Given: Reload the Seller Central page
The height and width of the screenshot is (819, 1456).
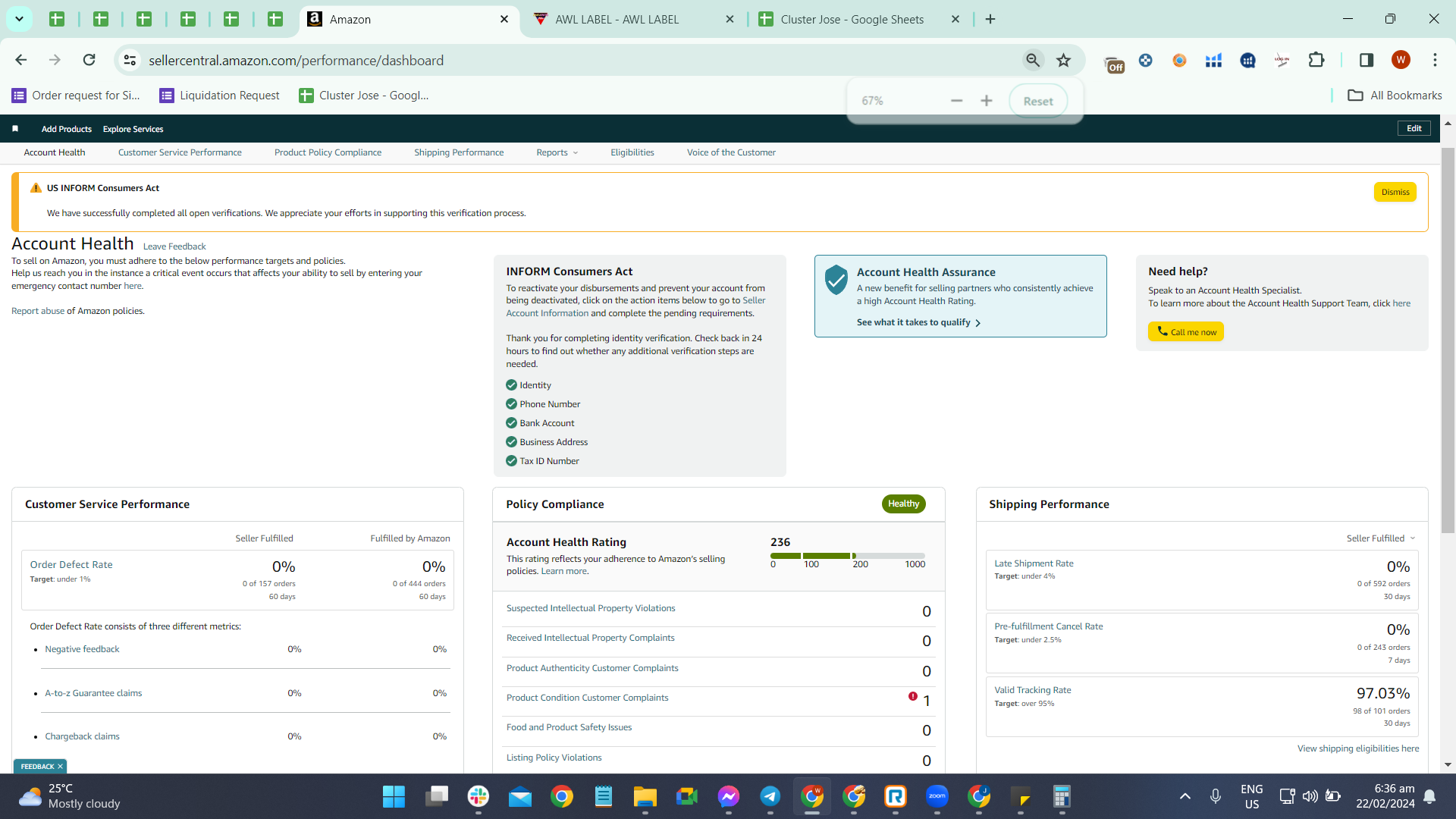Looking at the screenshot, I should tap(89, 60).
